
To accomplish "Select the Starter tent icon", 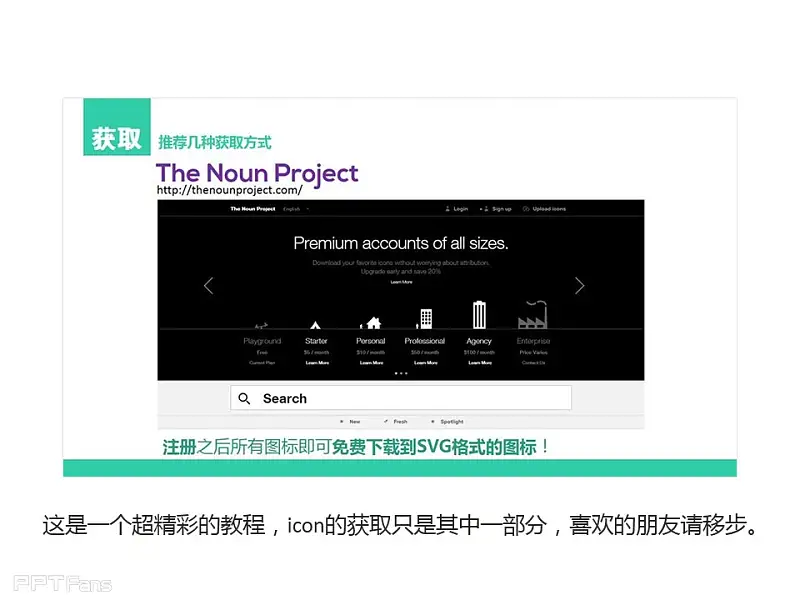I will coord(315,324).
